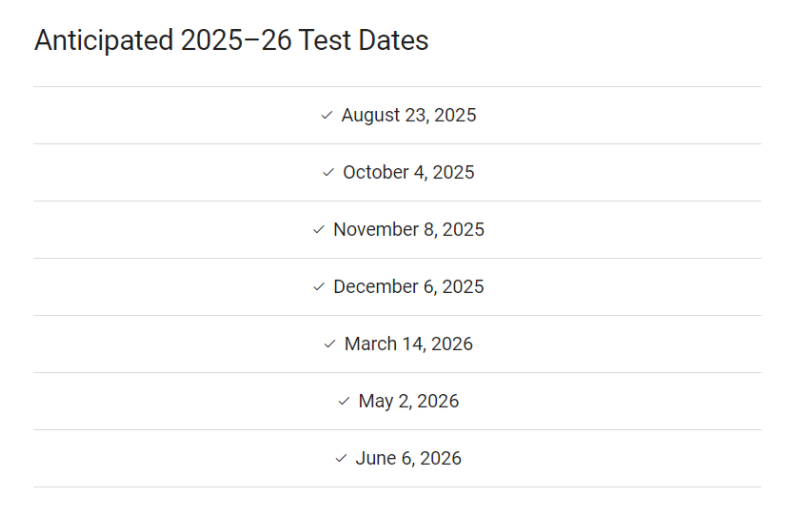Select the May 2, 2026 test date
Viewport: 798px width, 514px height.
(x=408, y=401)
